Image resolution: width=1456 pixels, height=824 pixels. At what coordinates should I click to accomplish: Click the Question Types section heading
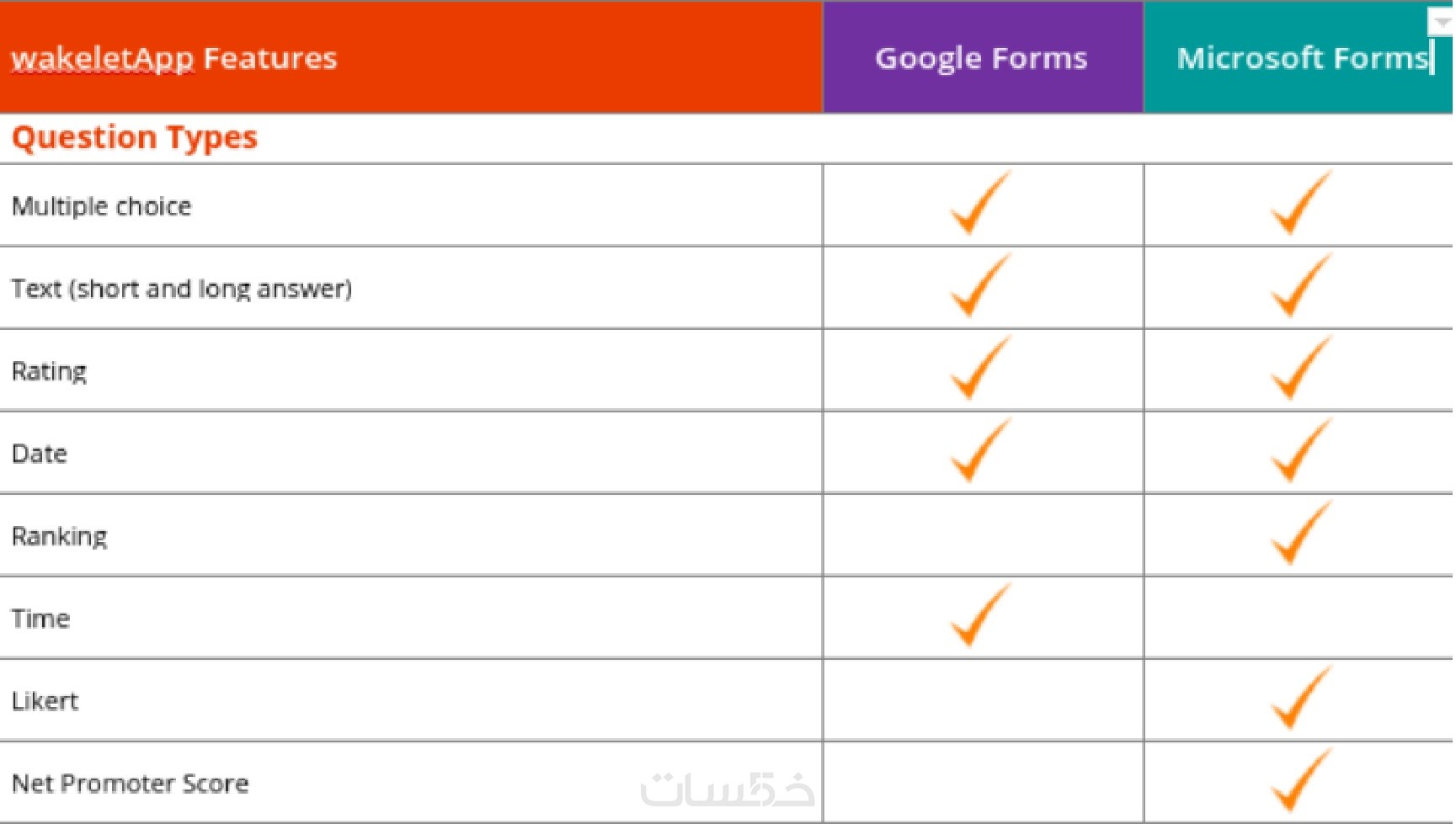tap(135, 137)
